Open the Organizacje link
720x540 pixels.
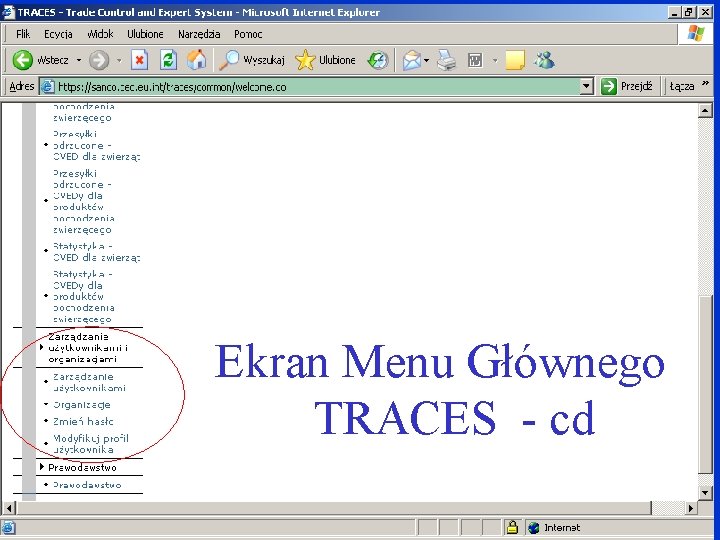82,405
